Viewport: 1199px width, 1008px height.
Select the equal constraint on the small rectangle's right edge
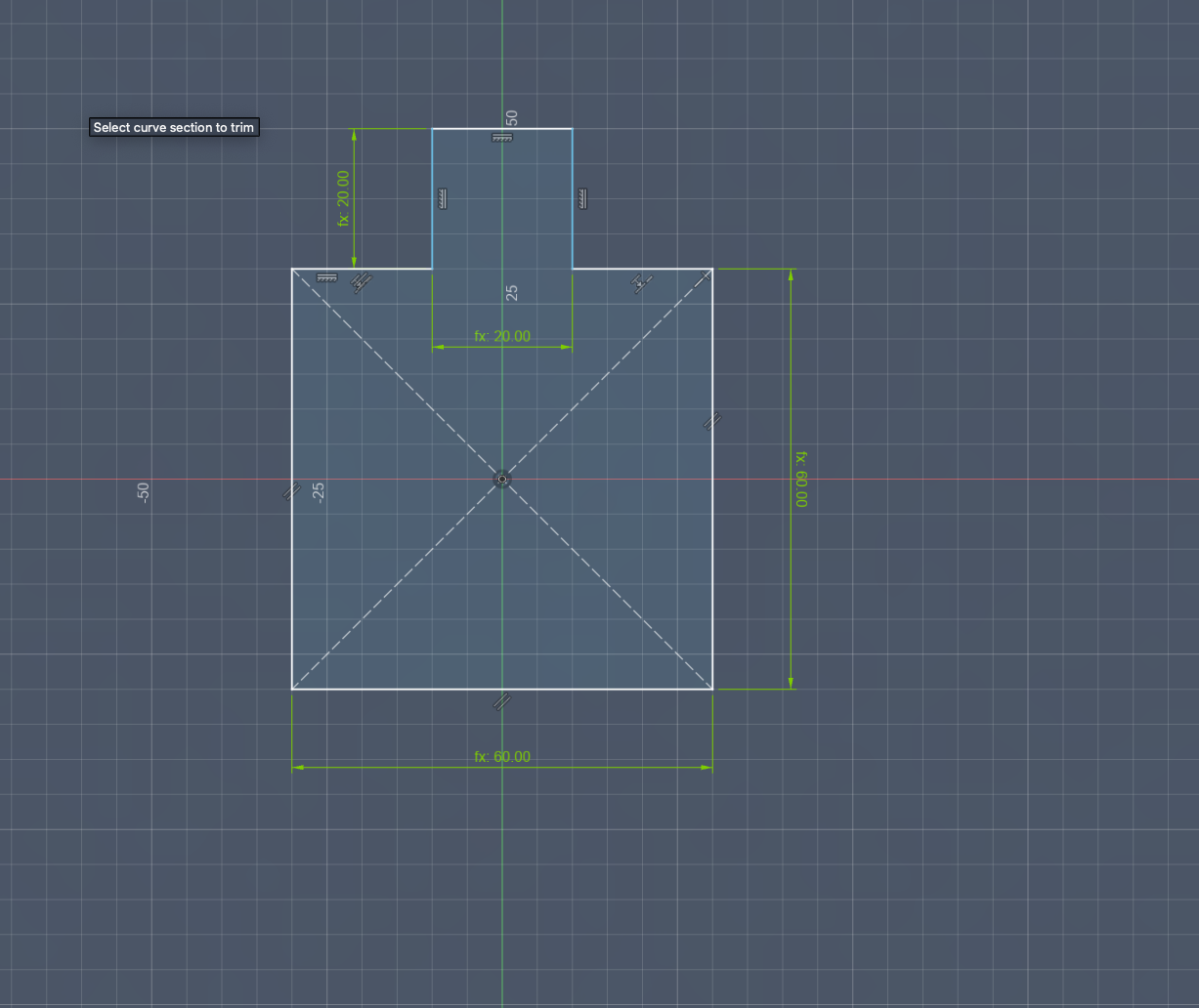[x=584, y=196]
